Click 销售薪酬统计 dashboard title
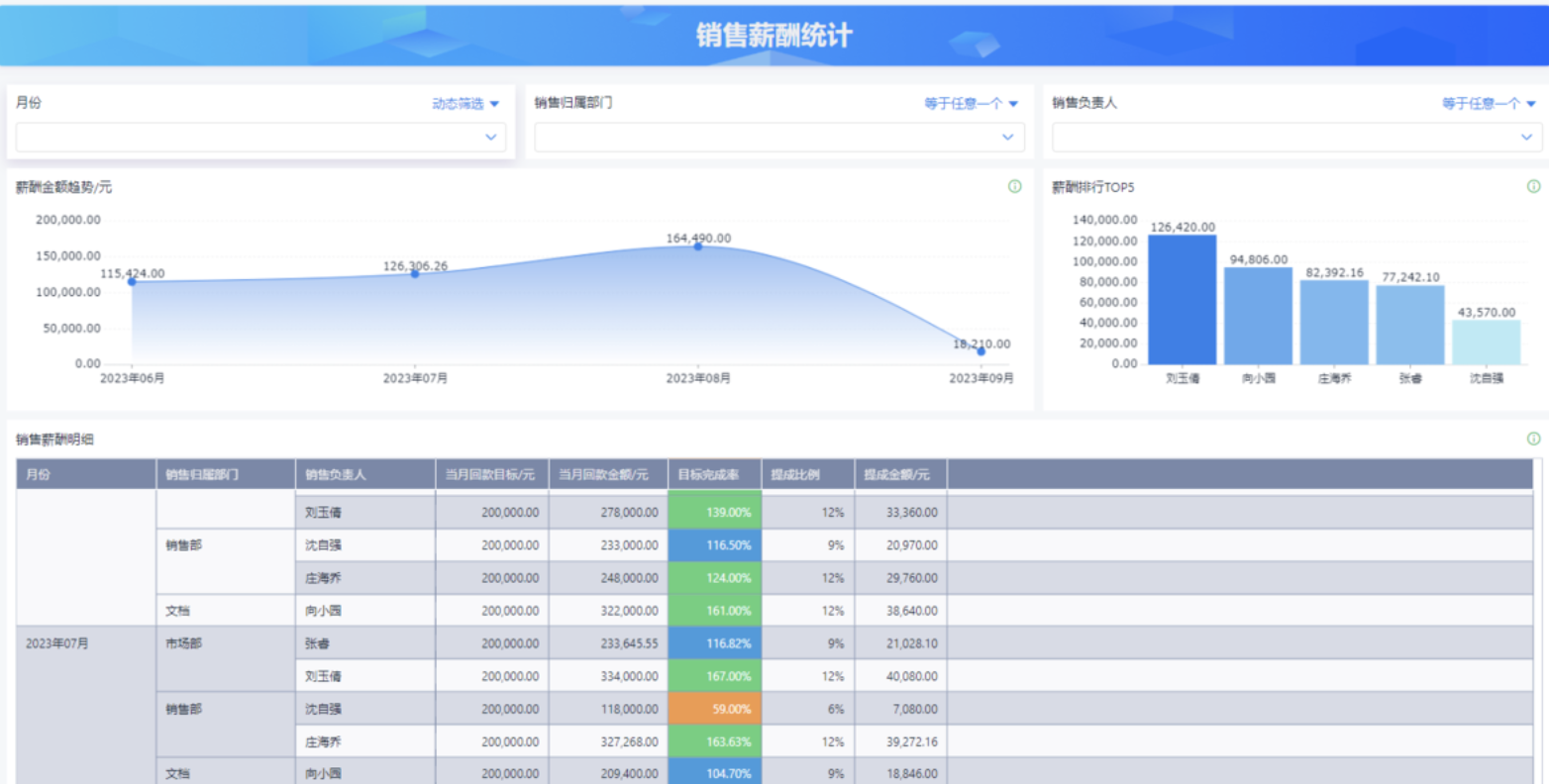Image resolution: width=1549 pixels, height=784 pixels. point(774,36)
